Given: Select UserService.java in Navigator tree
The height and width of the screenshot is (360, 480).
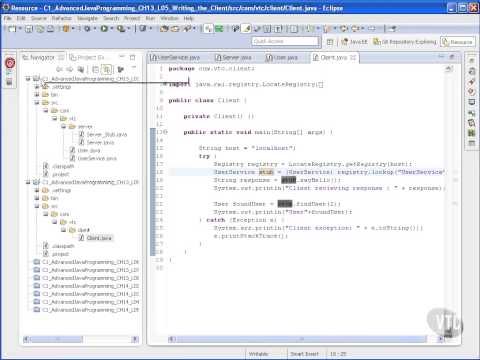Looking at the screenshot, I should (93, 158).
